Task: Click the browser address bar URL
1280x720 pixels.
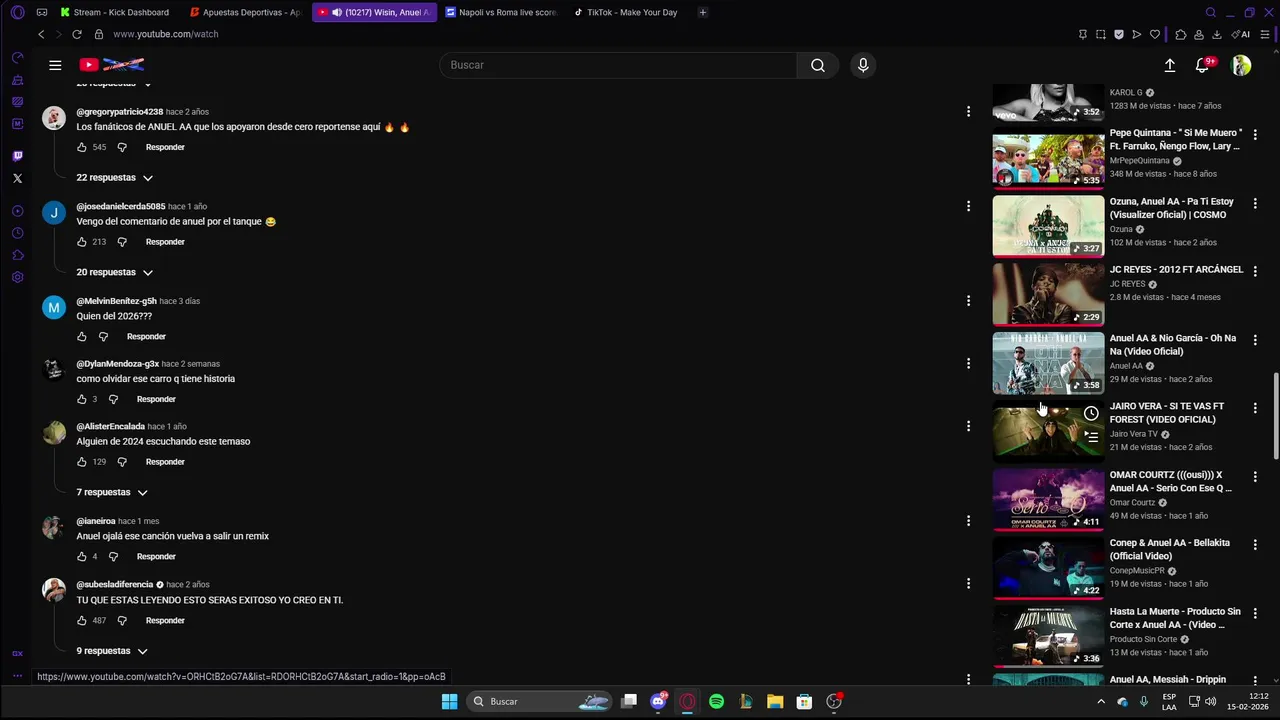Action: [166, 34]
